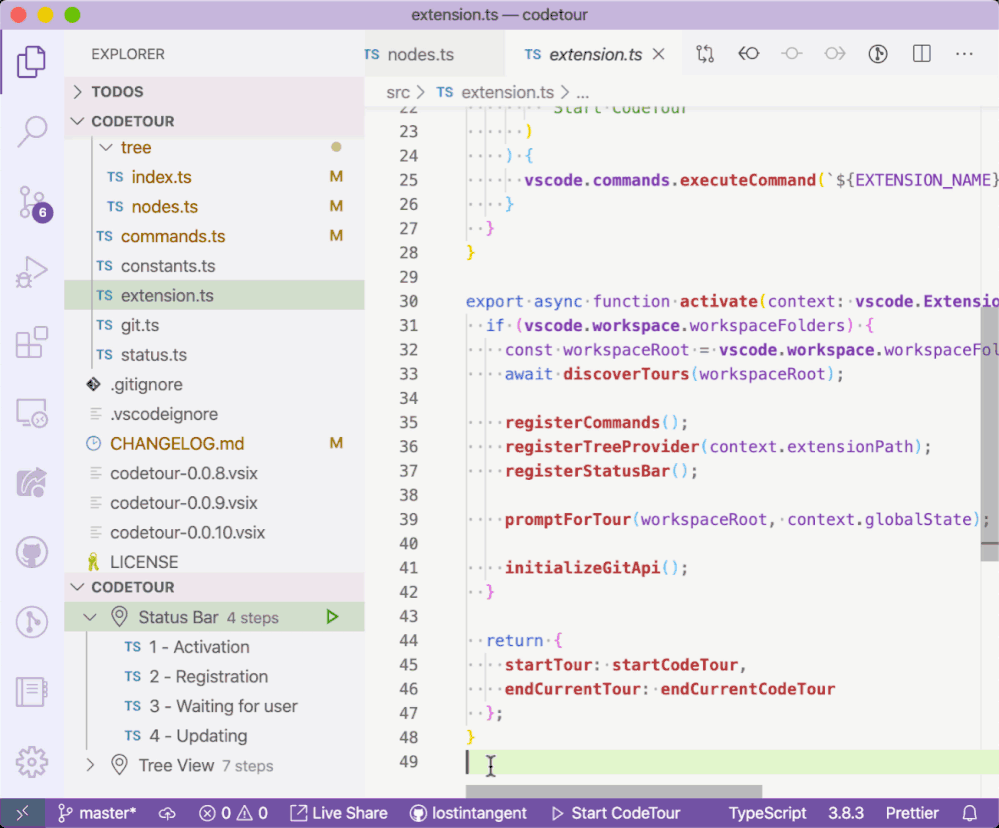Open nodes.ts in the explorer tree
The width and height of the screenshot is (999, 828).
point(214,206)
